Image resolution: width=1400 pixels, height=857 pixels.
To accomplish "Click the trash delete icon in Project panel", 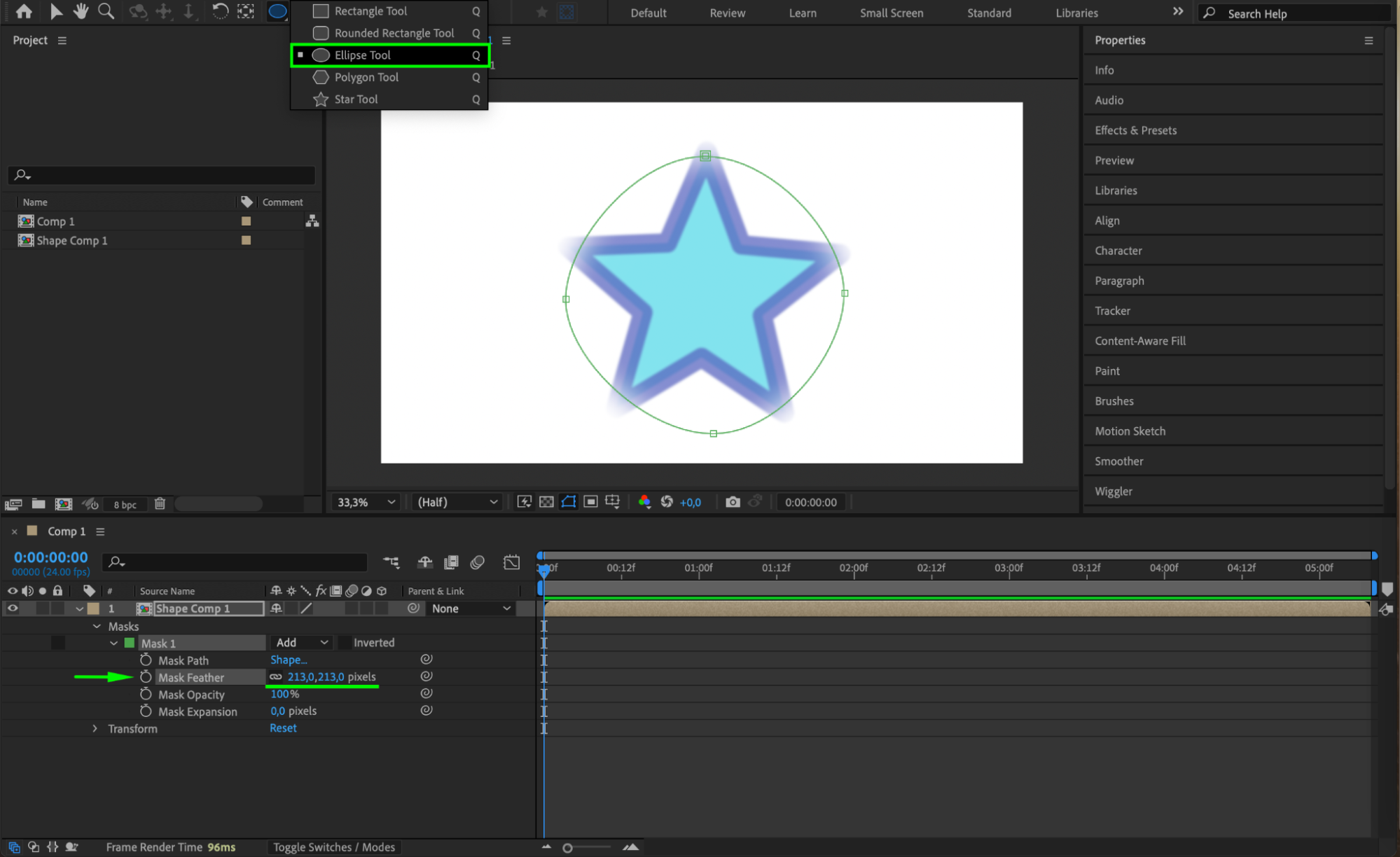I will click(x=160, y=503).
